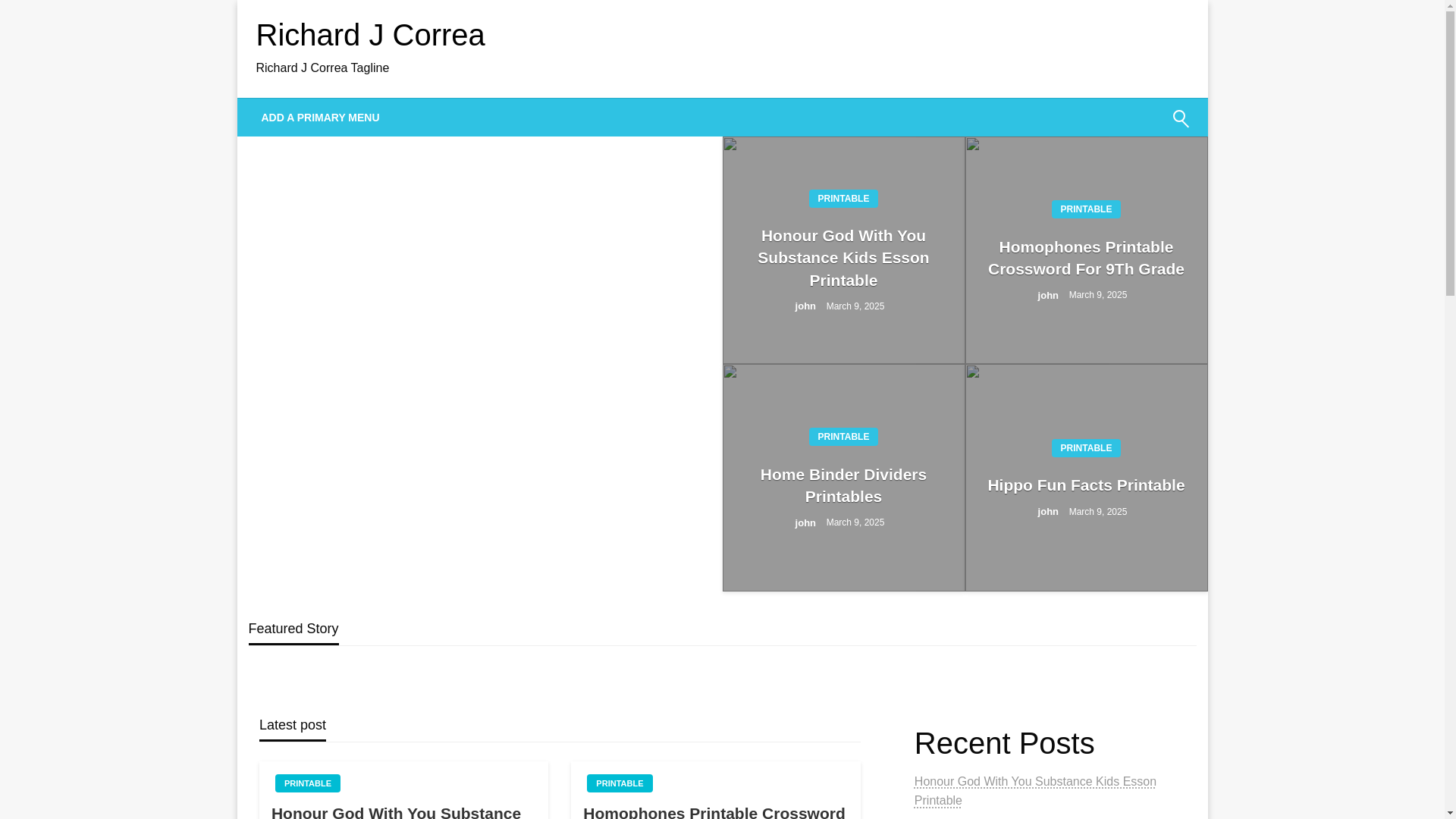Click the Recent Posts heading

pyautogui.click(x=1004, y=743)
